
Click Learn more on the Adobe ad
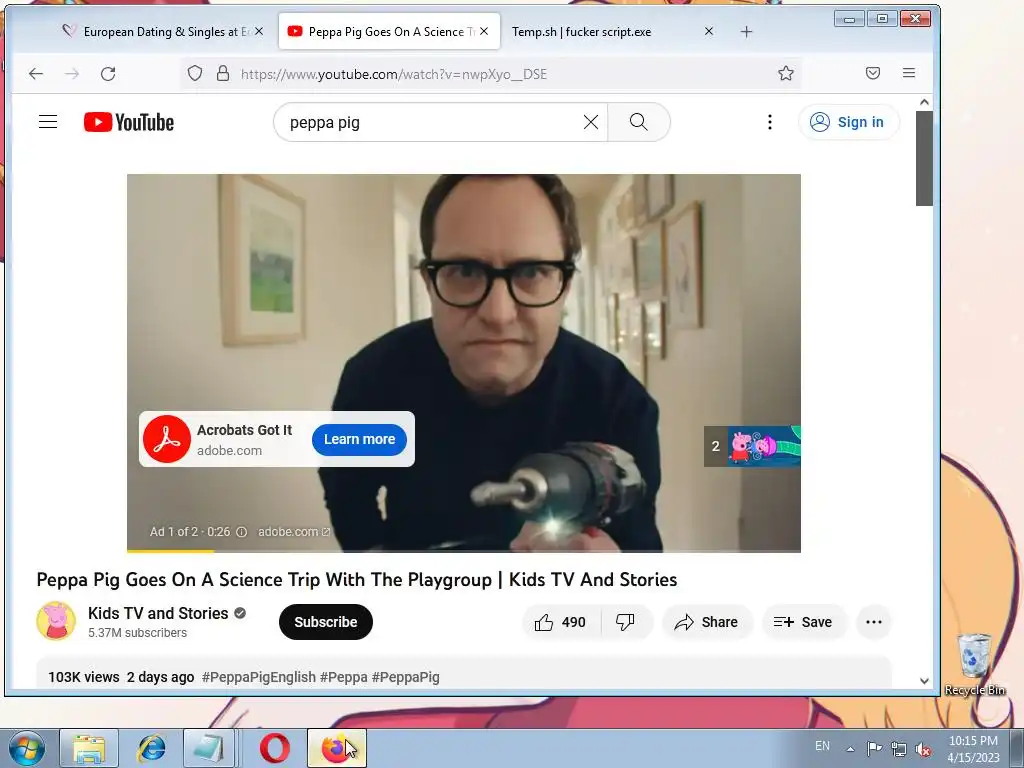tap(359, 440)
